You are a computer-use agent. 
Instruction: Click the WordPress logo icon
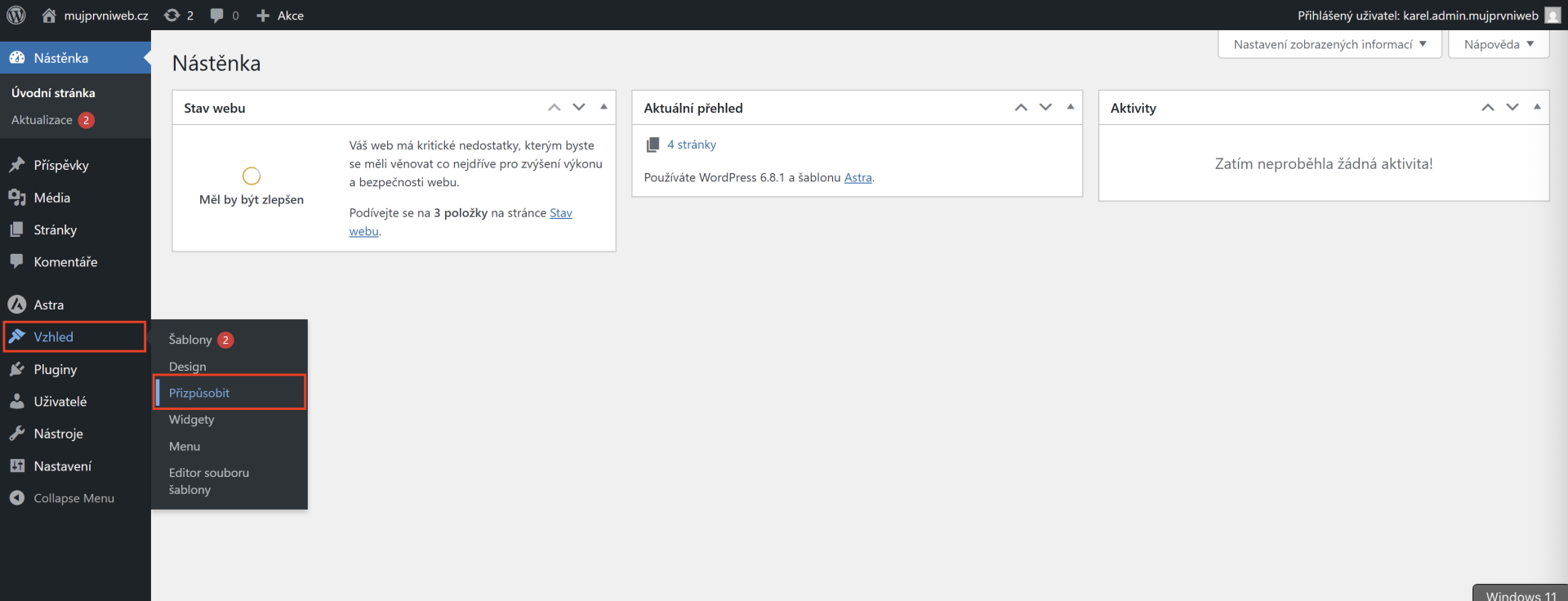tap(16, 16)
